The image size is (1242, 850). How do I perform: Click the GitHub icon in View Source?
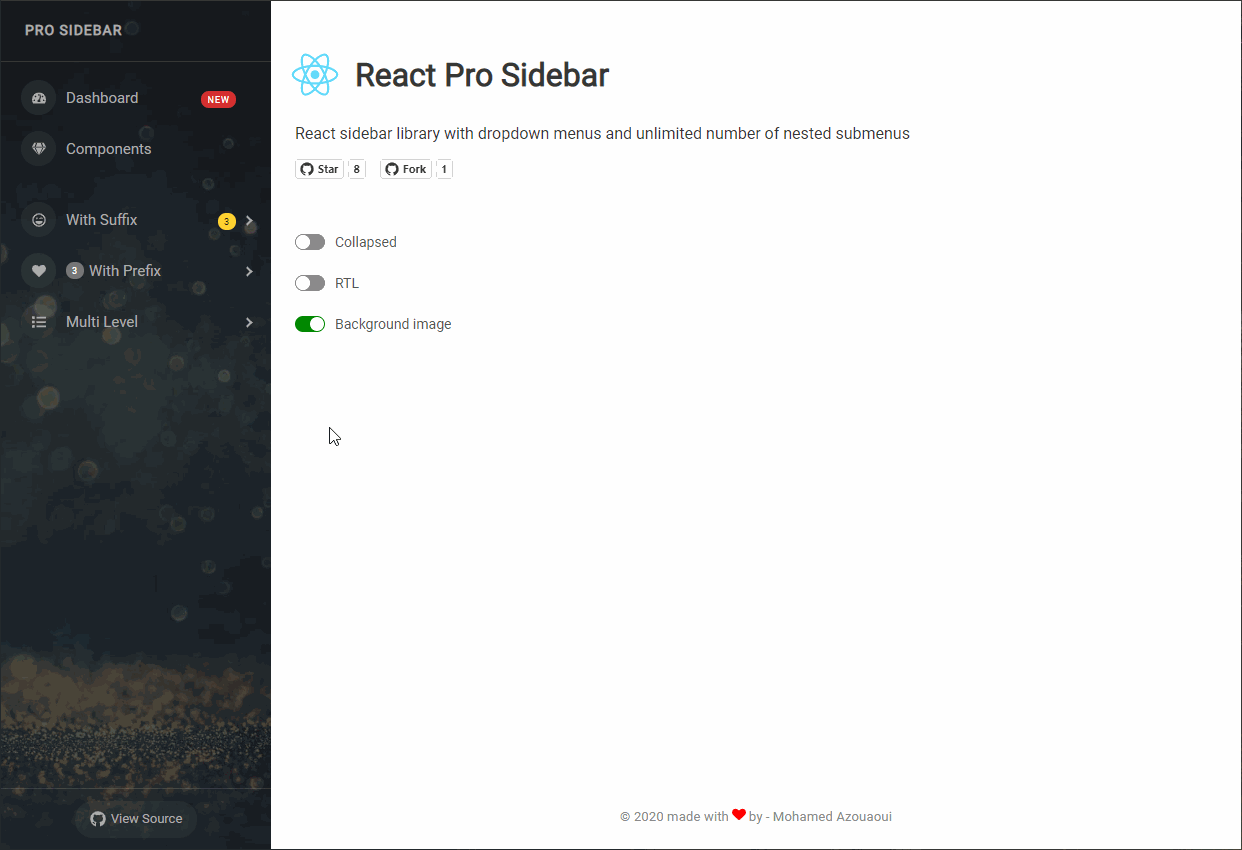pyautogui.click(x=97, y=818)
